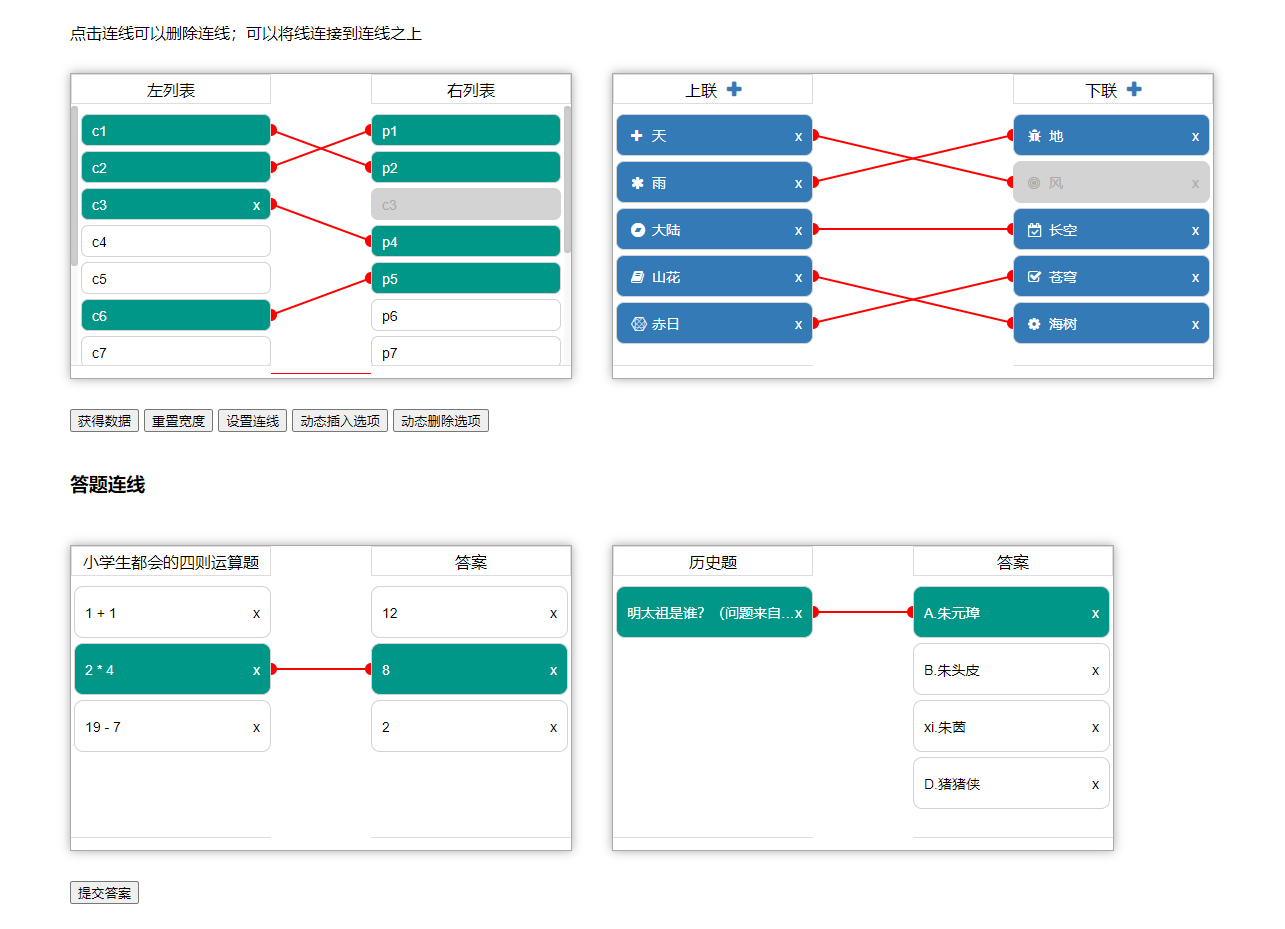The image size is (1285, 929).
Task: Select item p5 in the right list
Action: (466, 279)
